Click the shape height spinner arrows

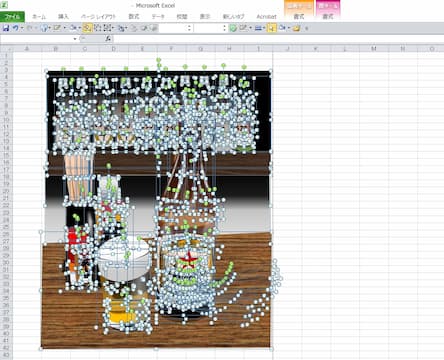point(189,28)
